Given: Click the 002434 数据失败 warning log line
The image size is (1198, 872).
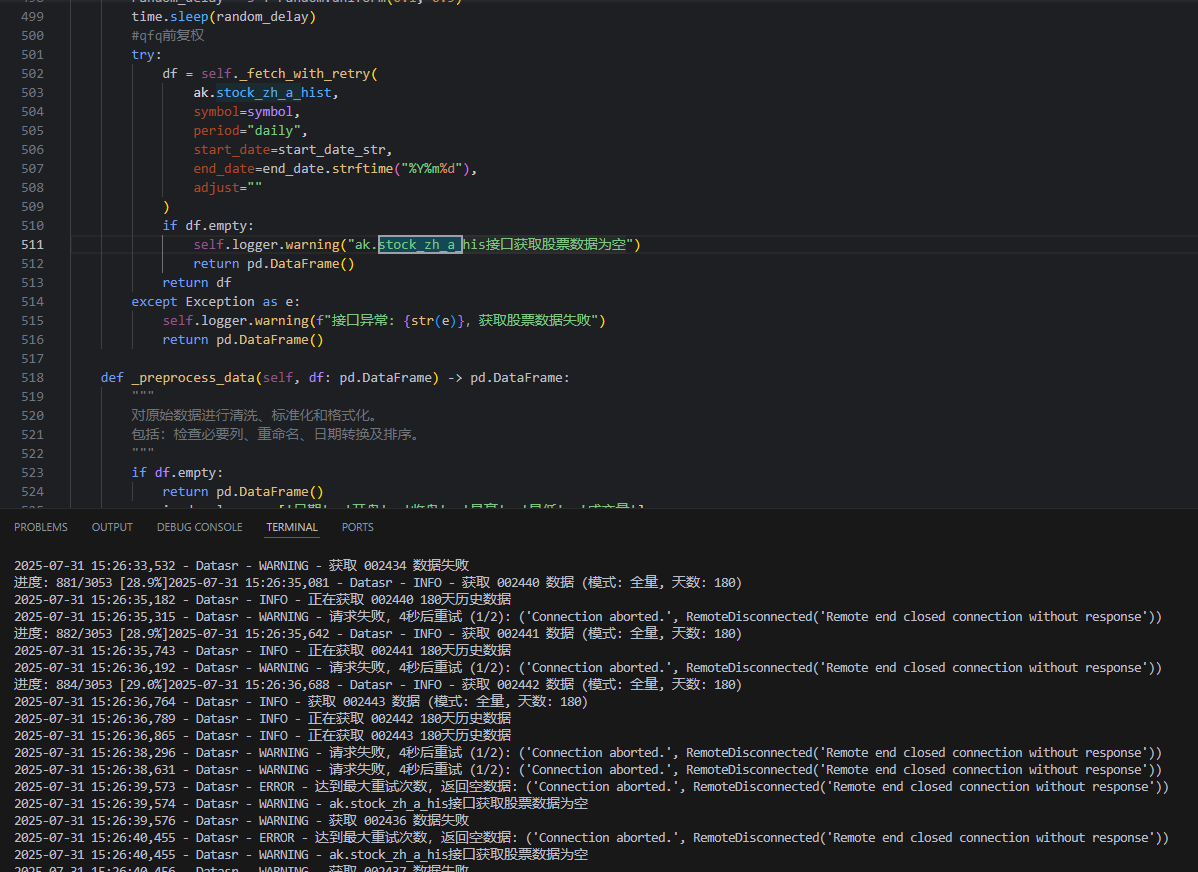Looking at the screenshot, I should pyautogui.click(x=241, y=566).
